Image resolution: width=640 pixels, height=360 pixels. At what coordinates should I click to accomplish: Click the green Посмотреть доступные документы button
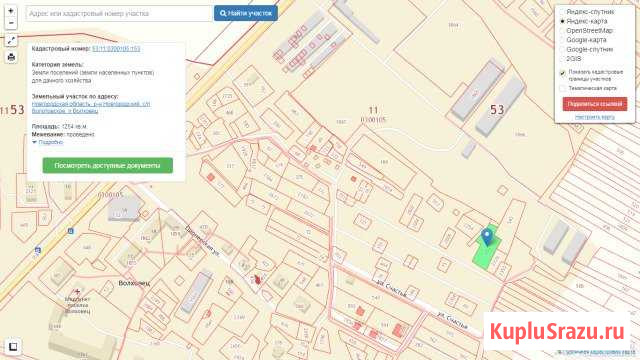[108, 166]
